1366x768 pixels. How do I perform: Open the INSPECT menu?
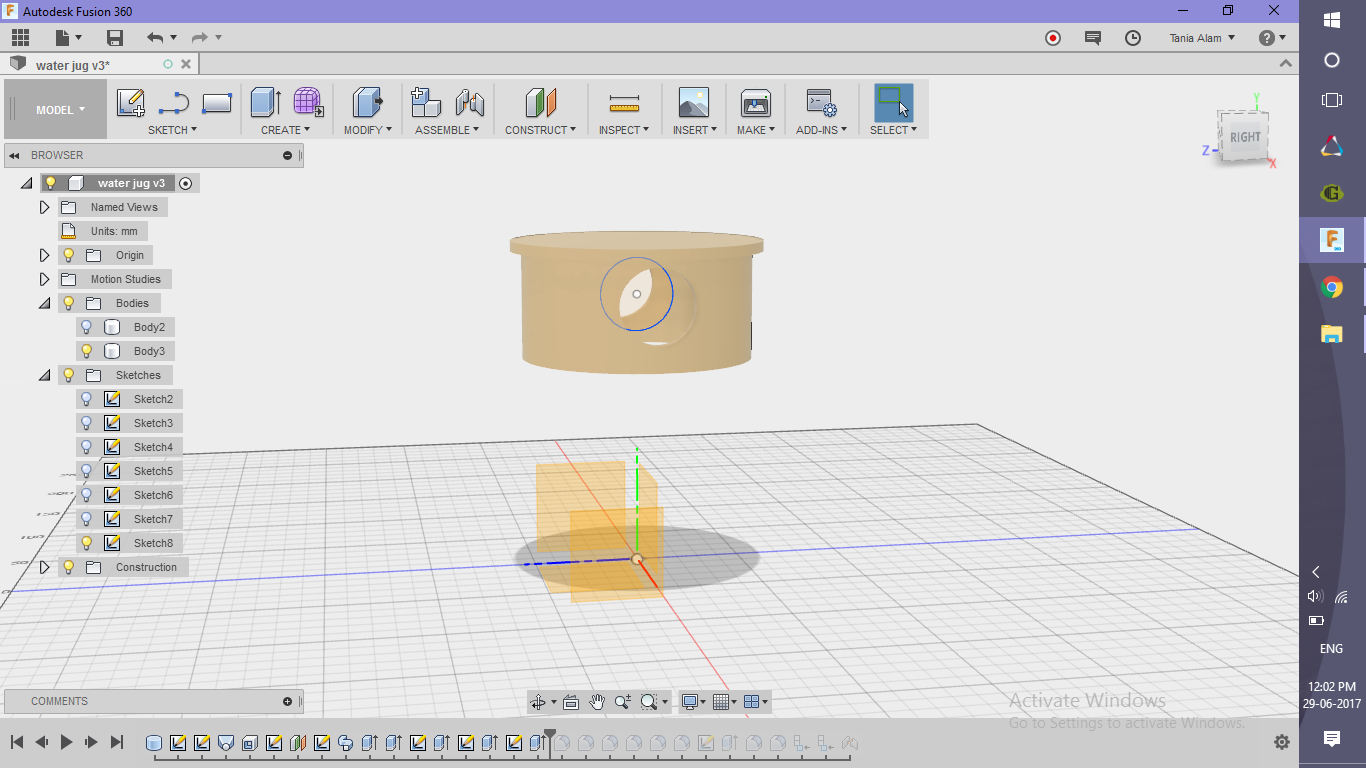(x=624, y=130)
